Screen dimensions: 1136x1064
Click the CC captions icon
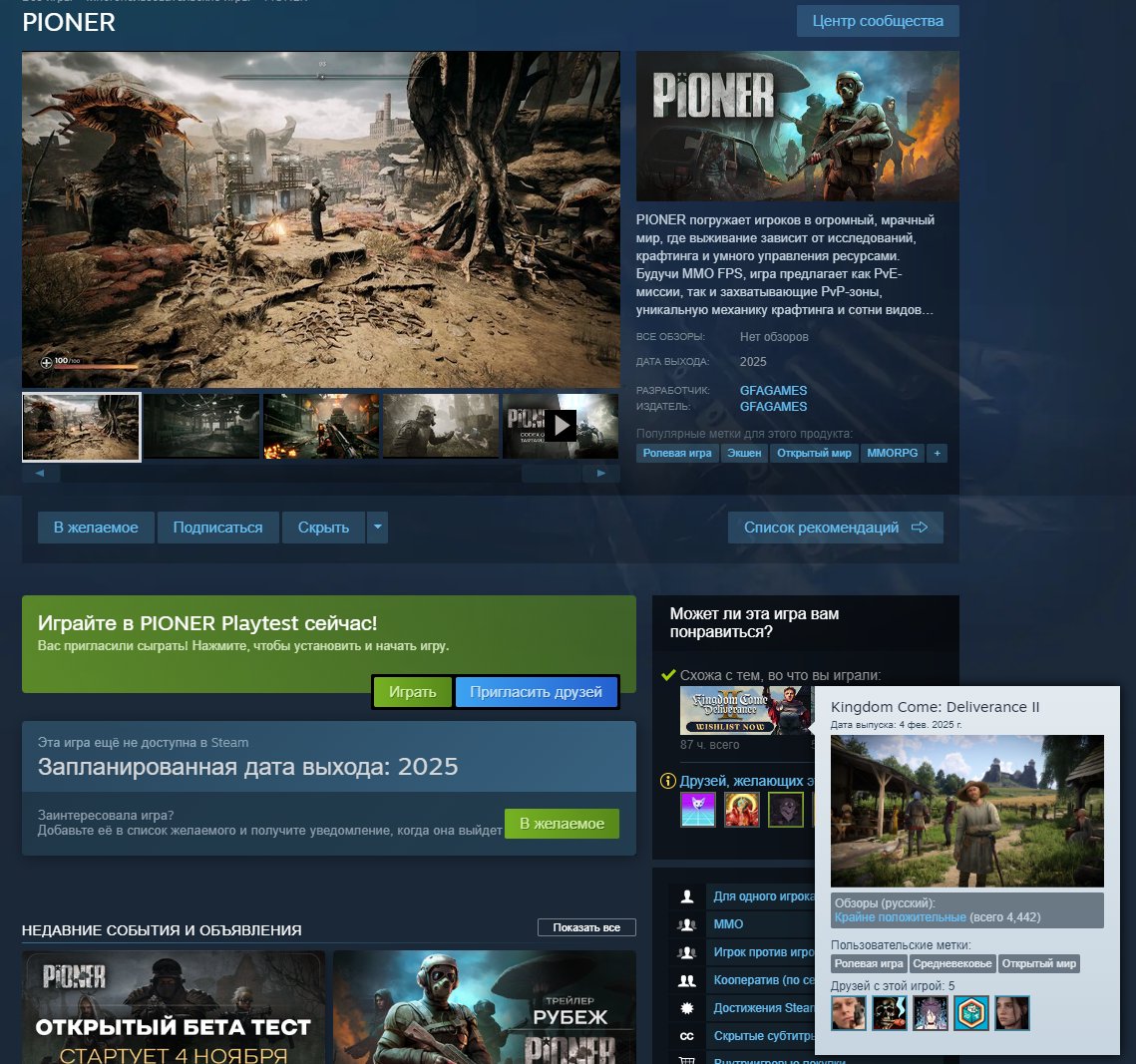tap(687, 1036)
